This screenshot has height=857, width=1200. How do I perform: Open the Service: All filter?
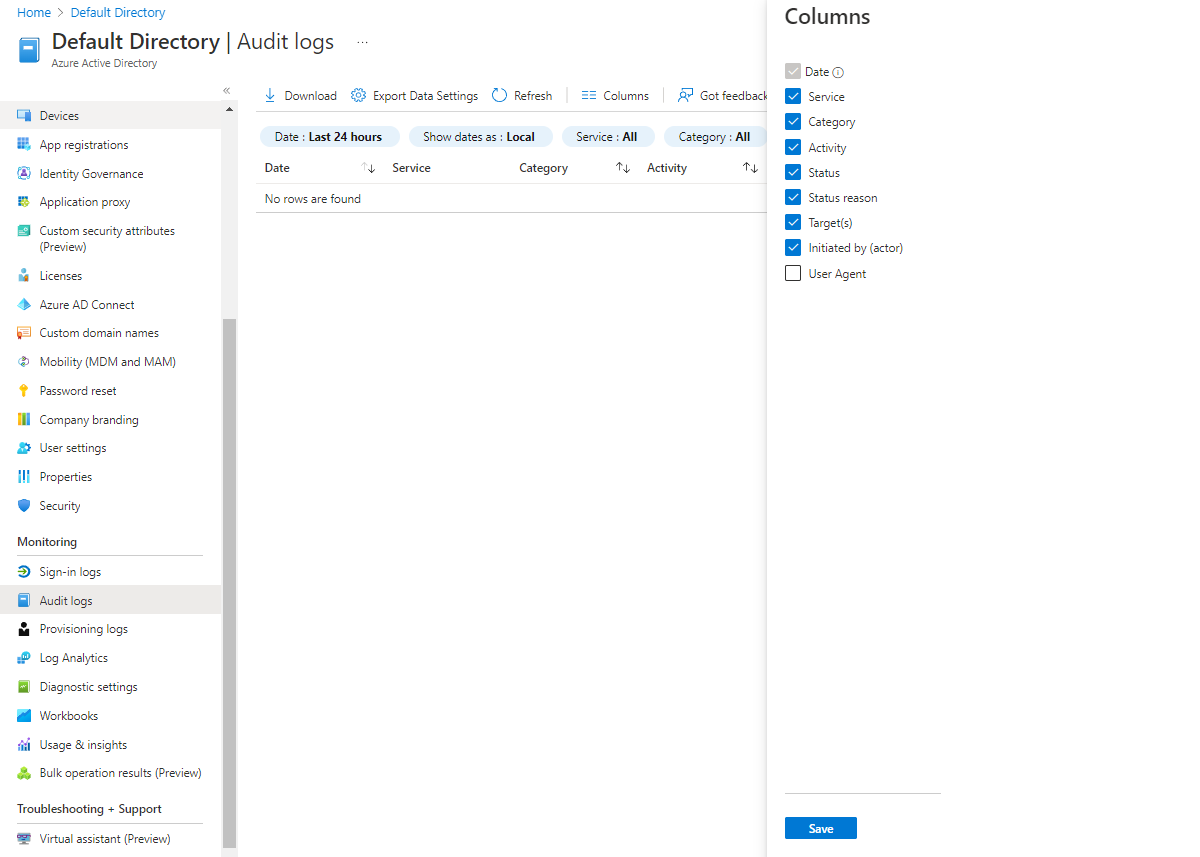click(x=607, y=137)
